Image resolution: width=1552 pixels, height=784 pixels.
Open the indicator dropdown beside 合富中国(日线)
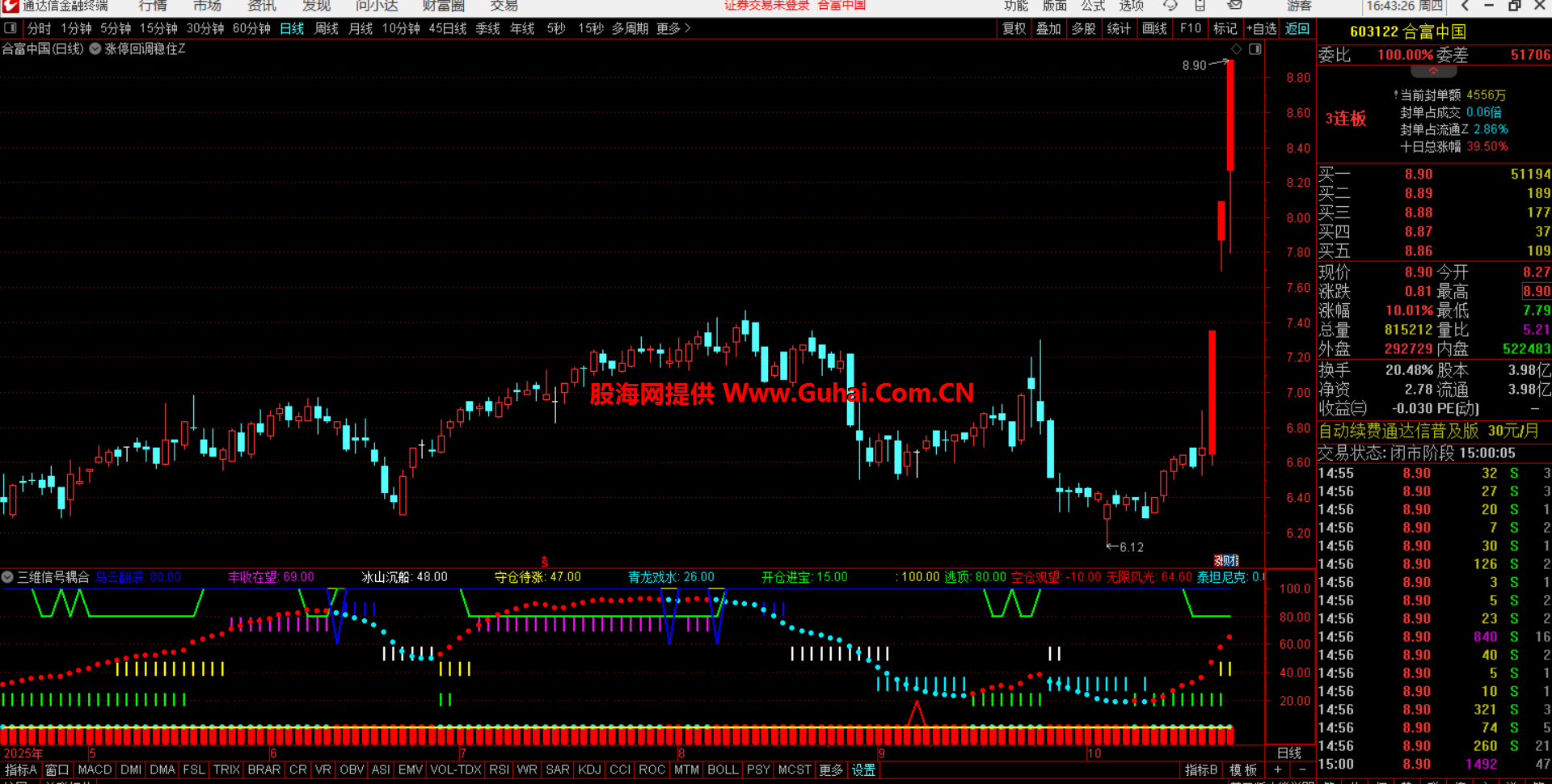click(x=95, y=48)
